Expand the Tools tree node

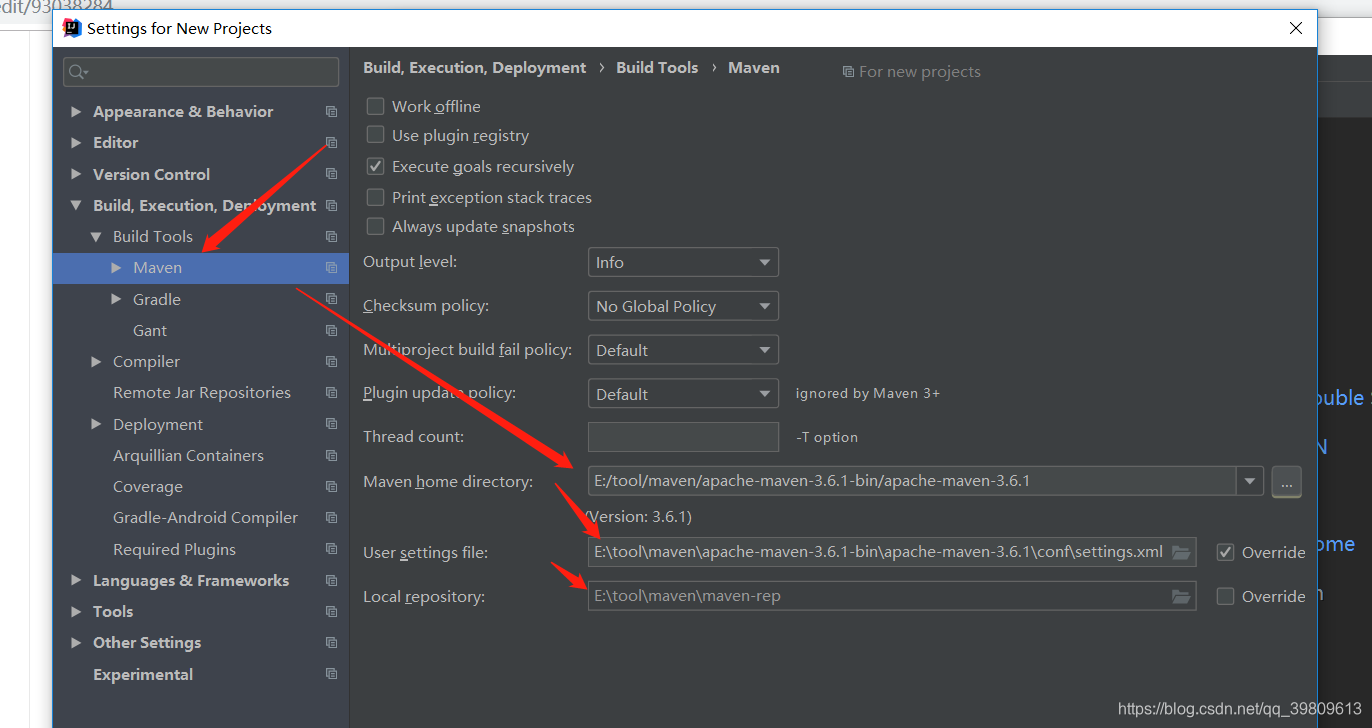pos(76,612)
